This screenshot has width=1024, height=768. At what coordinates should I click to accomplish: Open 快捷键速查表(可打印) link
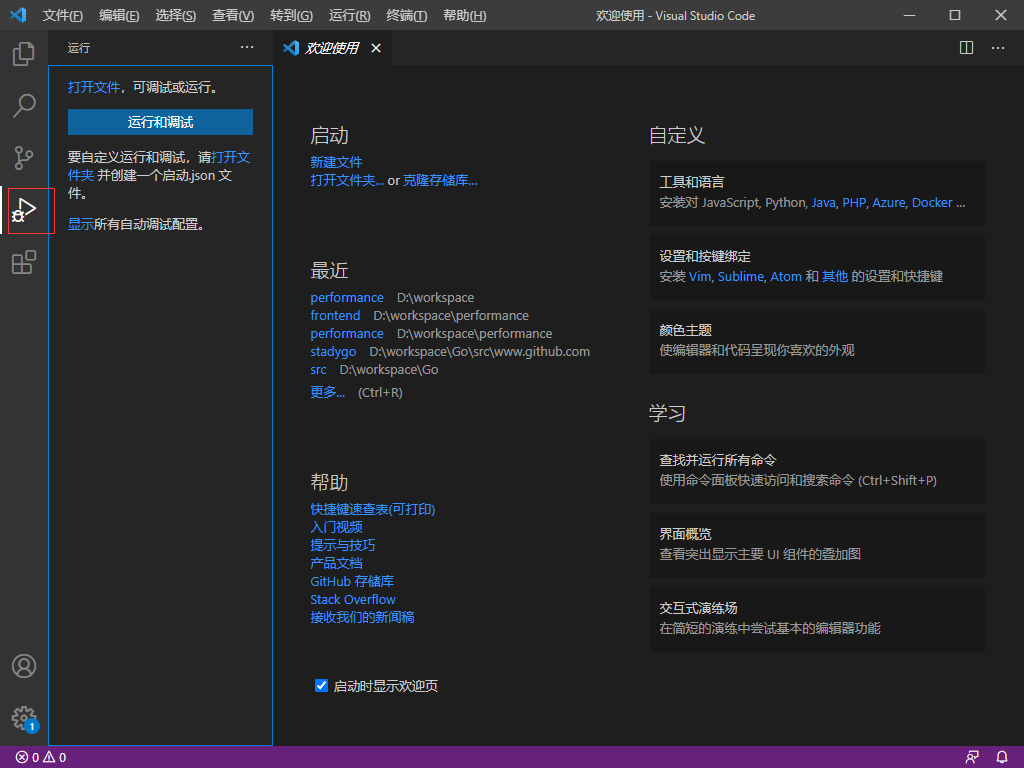point(373,509)
